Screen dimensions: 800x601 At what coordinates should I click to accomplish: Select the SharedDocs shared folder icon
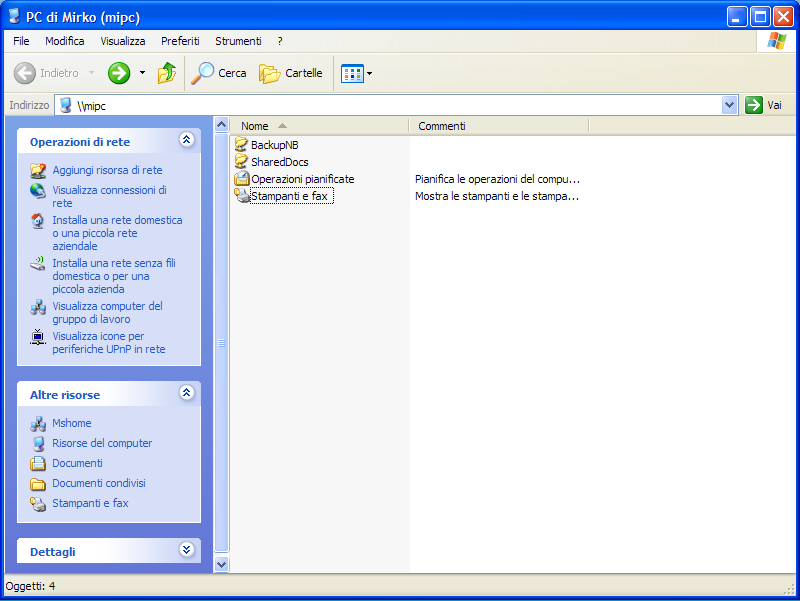pos(241,162)
